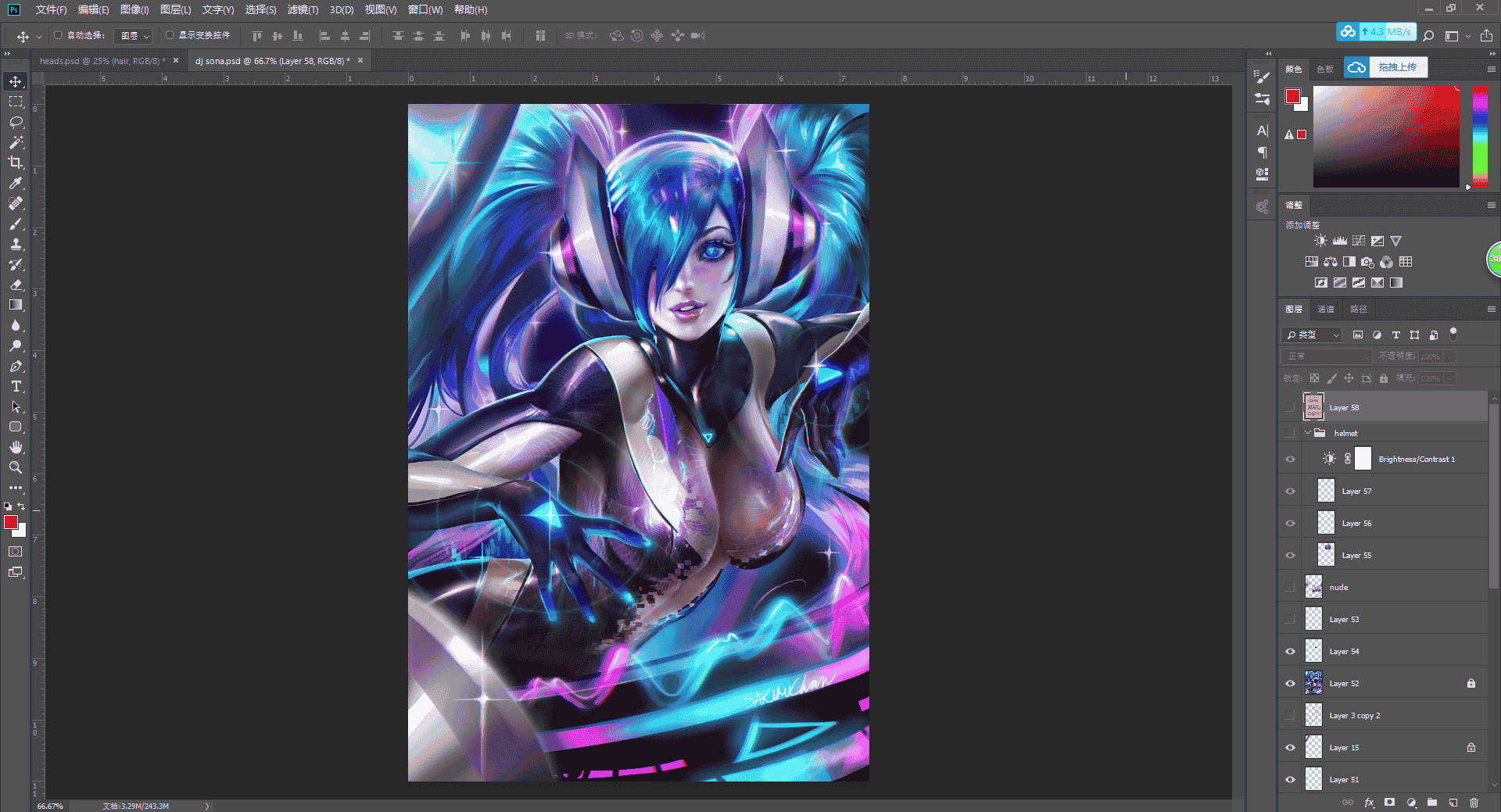The width and height of the screenshot is (1501, 812).
Task: Open the 文件(F) menu
Action: tap(51, 9)
